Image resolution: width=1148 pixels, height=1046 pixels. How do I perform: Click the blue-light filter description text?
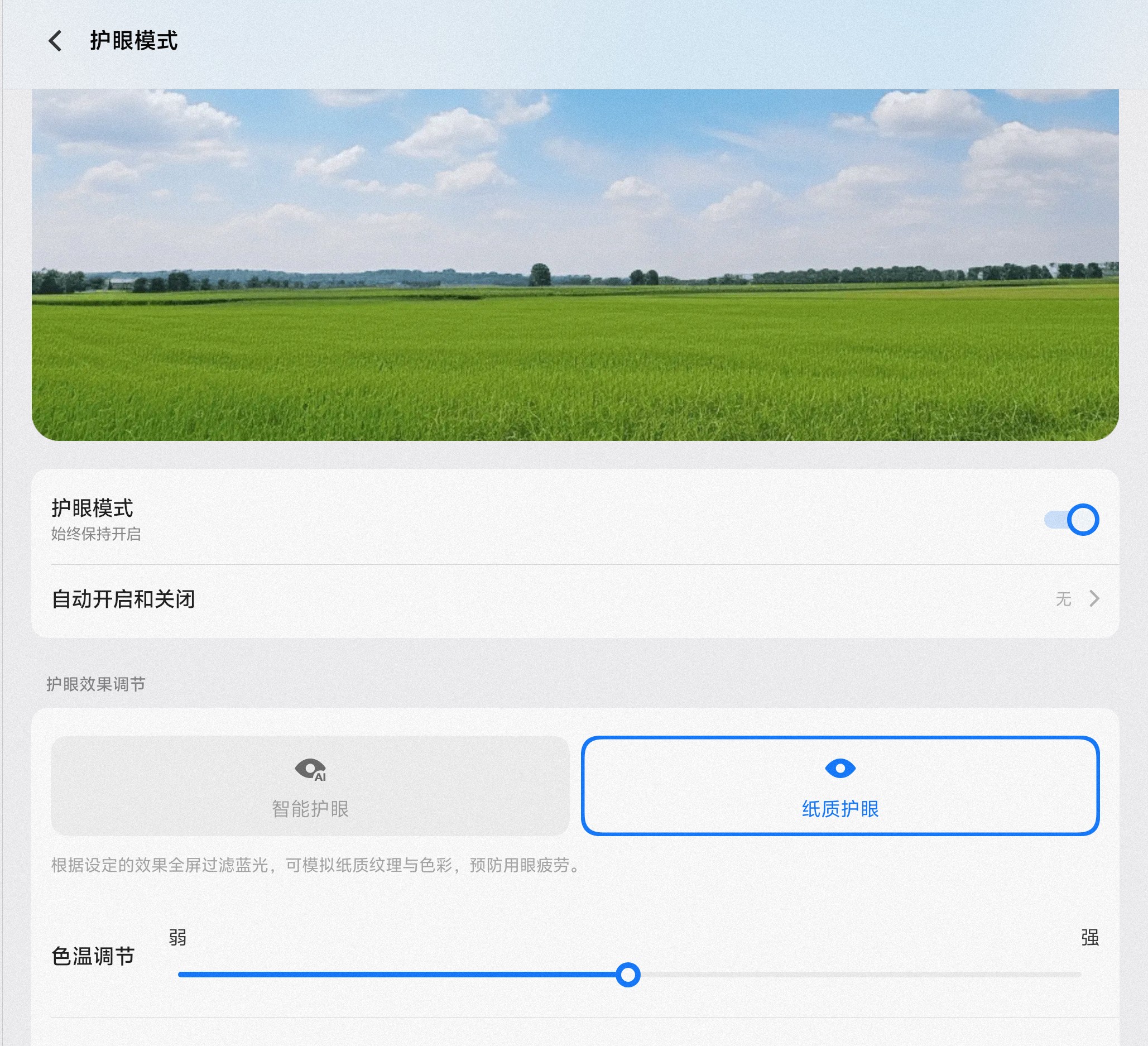[x=316, y=866]
